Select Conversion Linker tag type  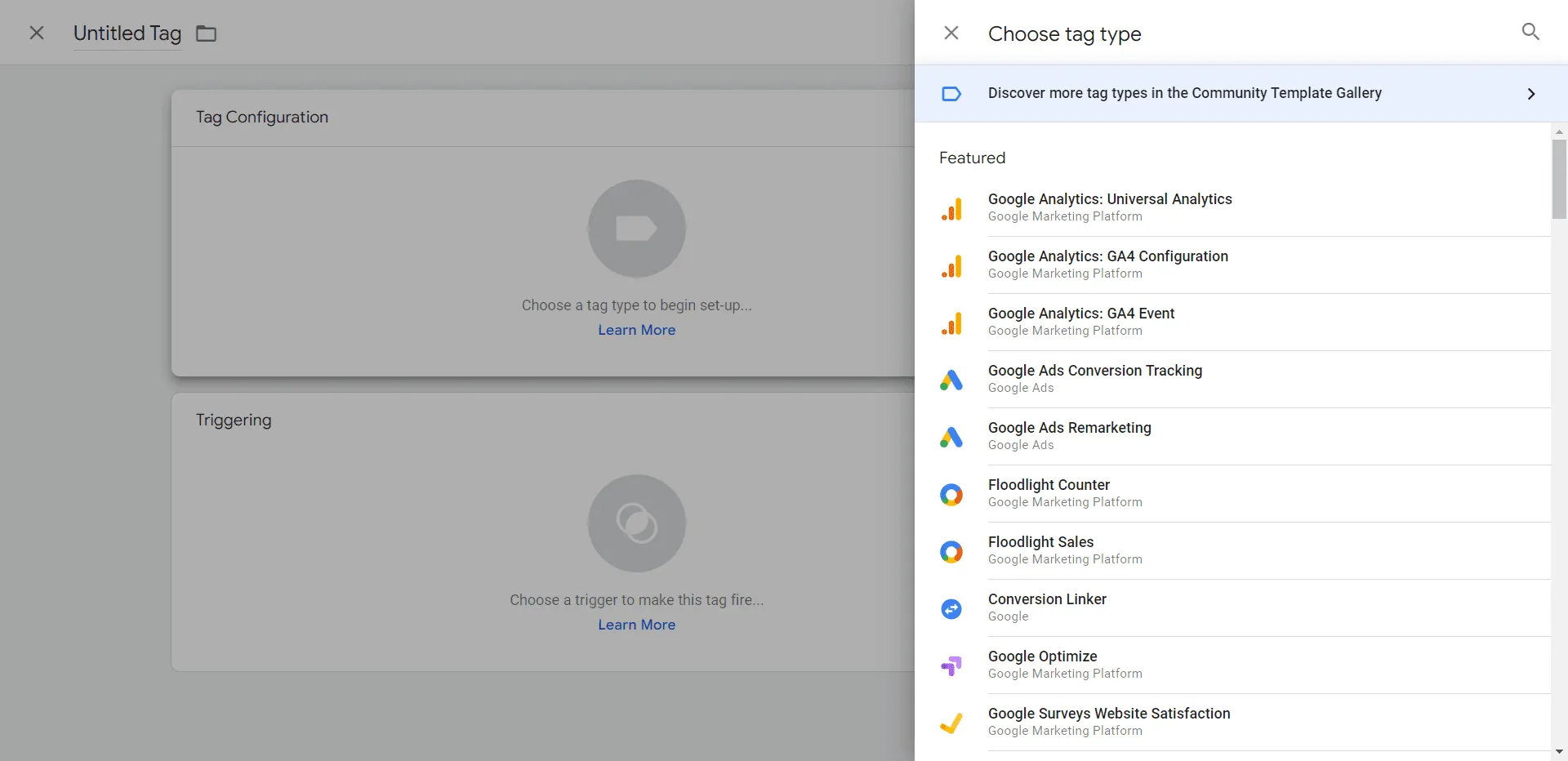click(x=1233, y=608)
